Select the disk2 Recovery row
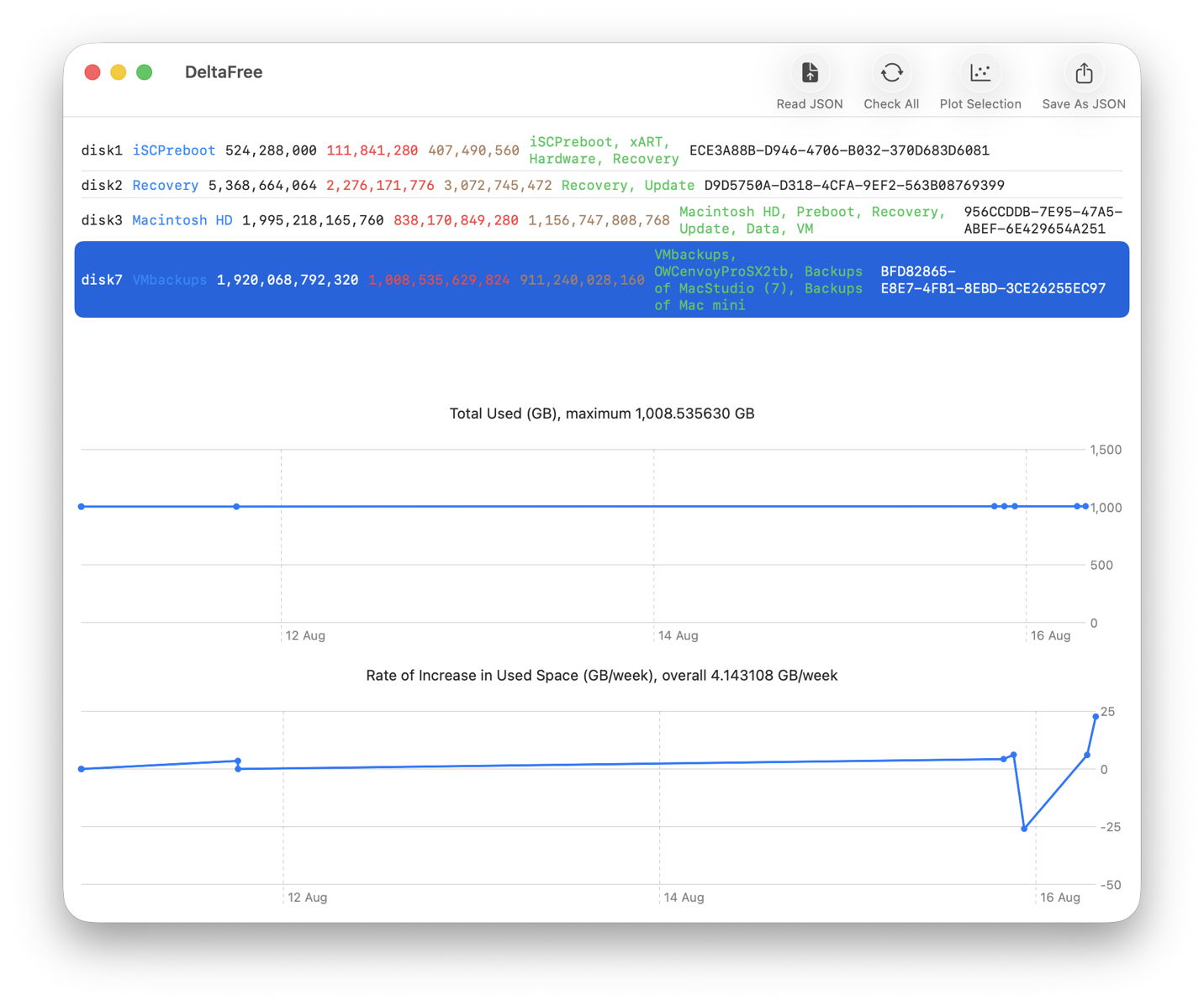 point(602,186)
